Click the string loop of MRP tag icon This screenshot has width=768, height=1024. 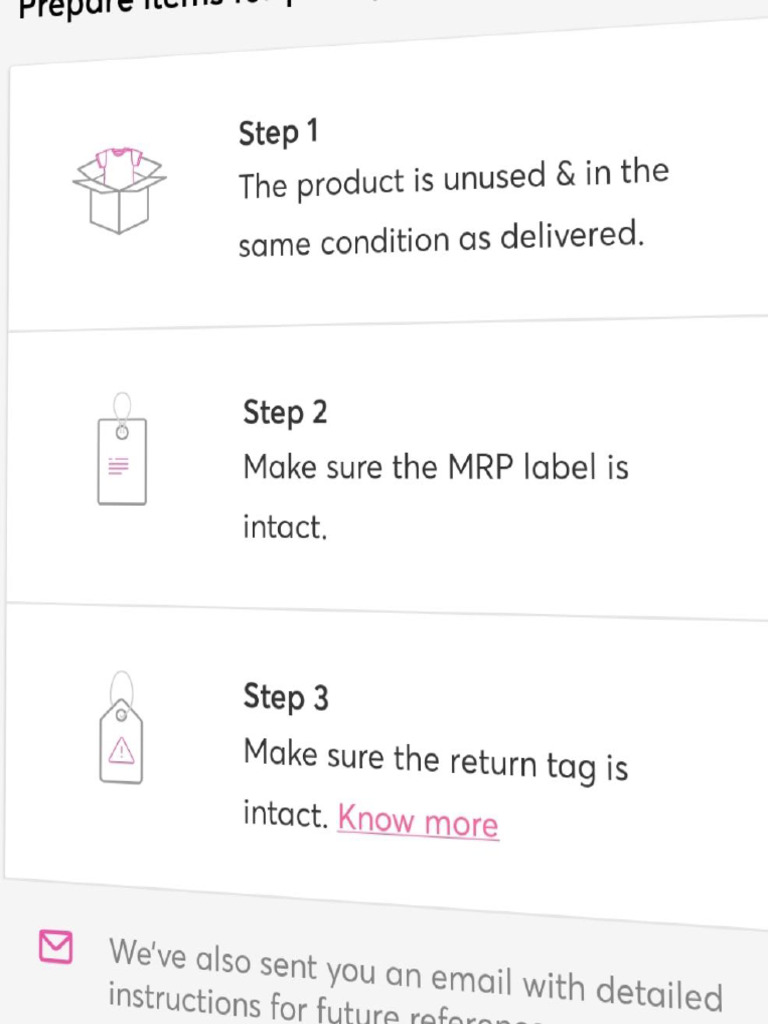122,406
